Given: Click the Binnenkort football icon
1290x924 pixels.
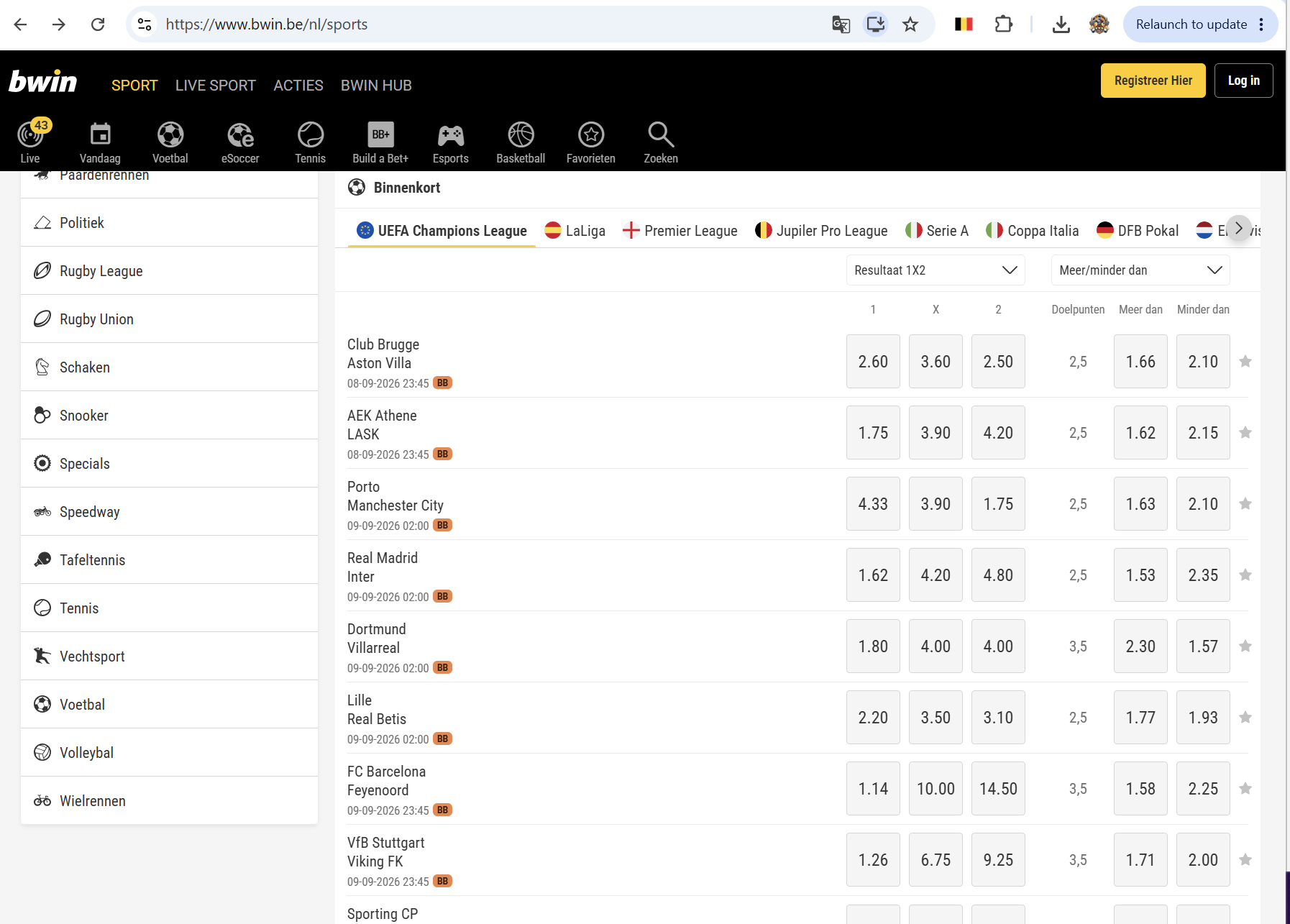Looking at the screenshot, I should 357,188.
